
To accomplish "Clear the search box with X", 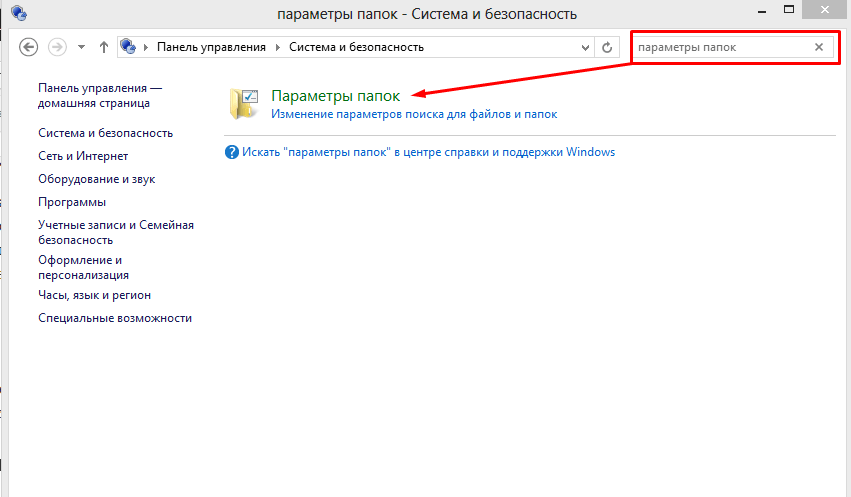I will point(819,47).
